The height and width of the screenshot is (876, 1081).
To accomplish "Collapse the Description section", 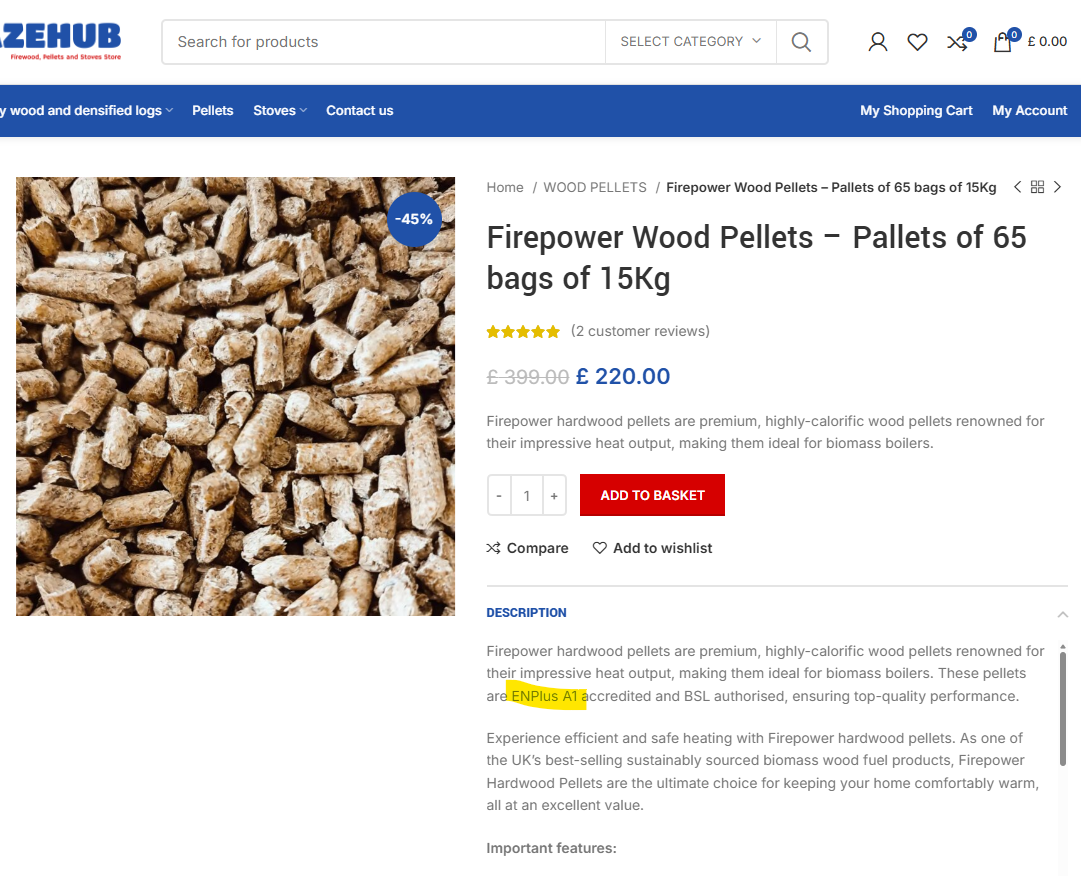I will 1062,614.
